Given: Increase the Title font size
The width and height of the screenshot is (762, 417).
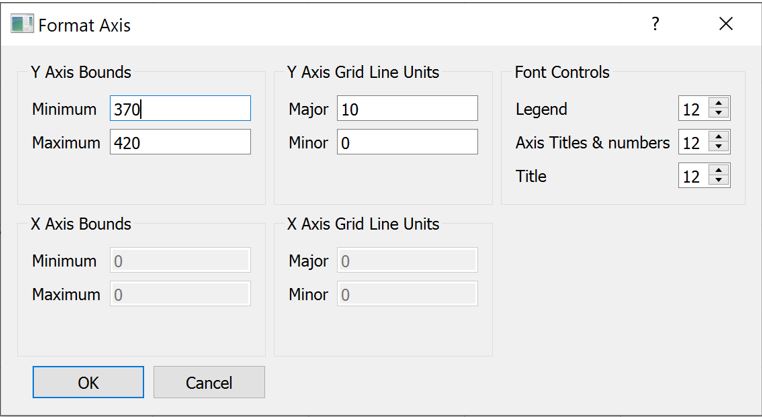Looking at the screenshot, I should (720, 170).
